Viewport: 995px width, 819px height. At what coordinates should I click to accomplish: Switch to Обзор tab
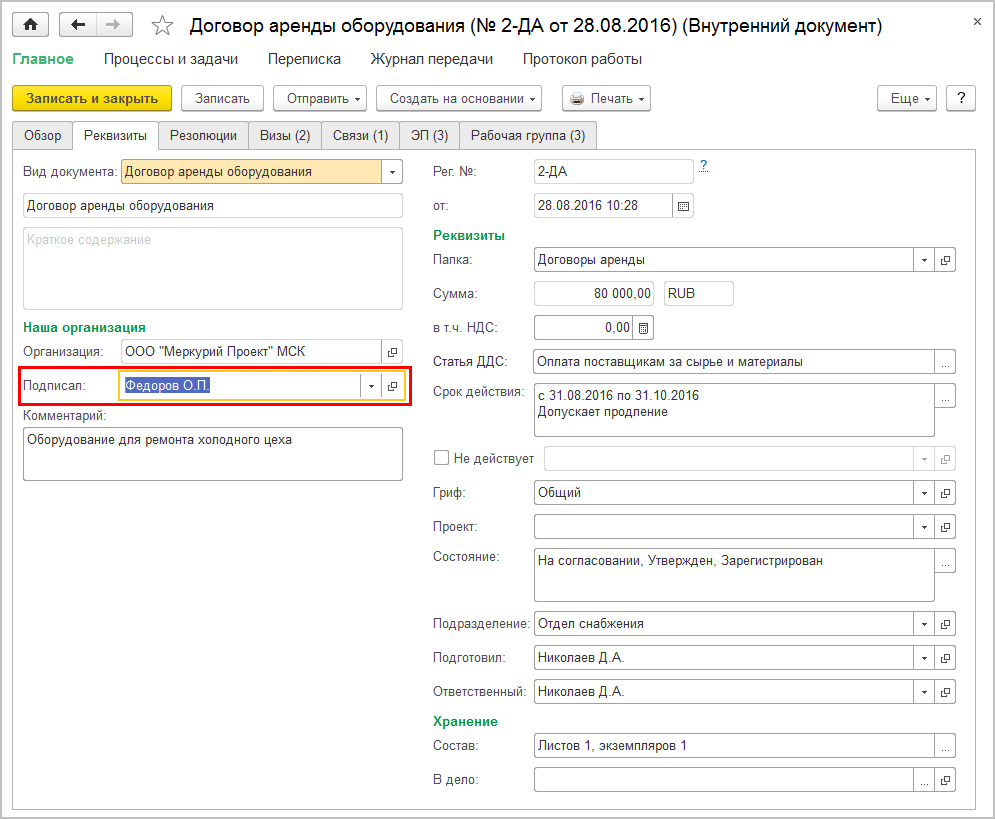(x=43, y=136)
